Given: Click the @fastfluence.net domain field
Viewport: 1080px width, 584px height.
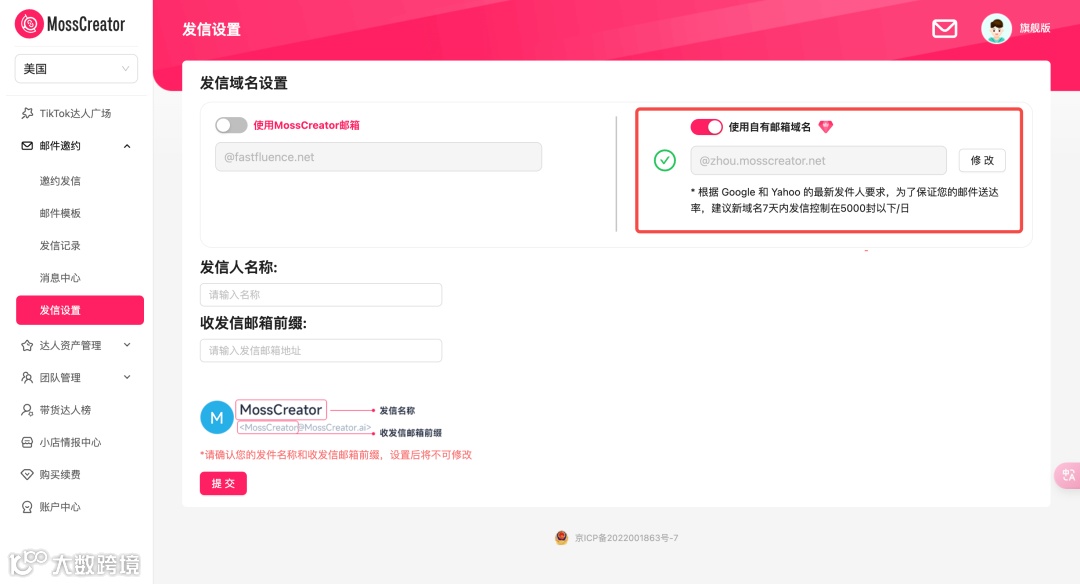Looking at the screenshot, I should click(x=378, y=157).
